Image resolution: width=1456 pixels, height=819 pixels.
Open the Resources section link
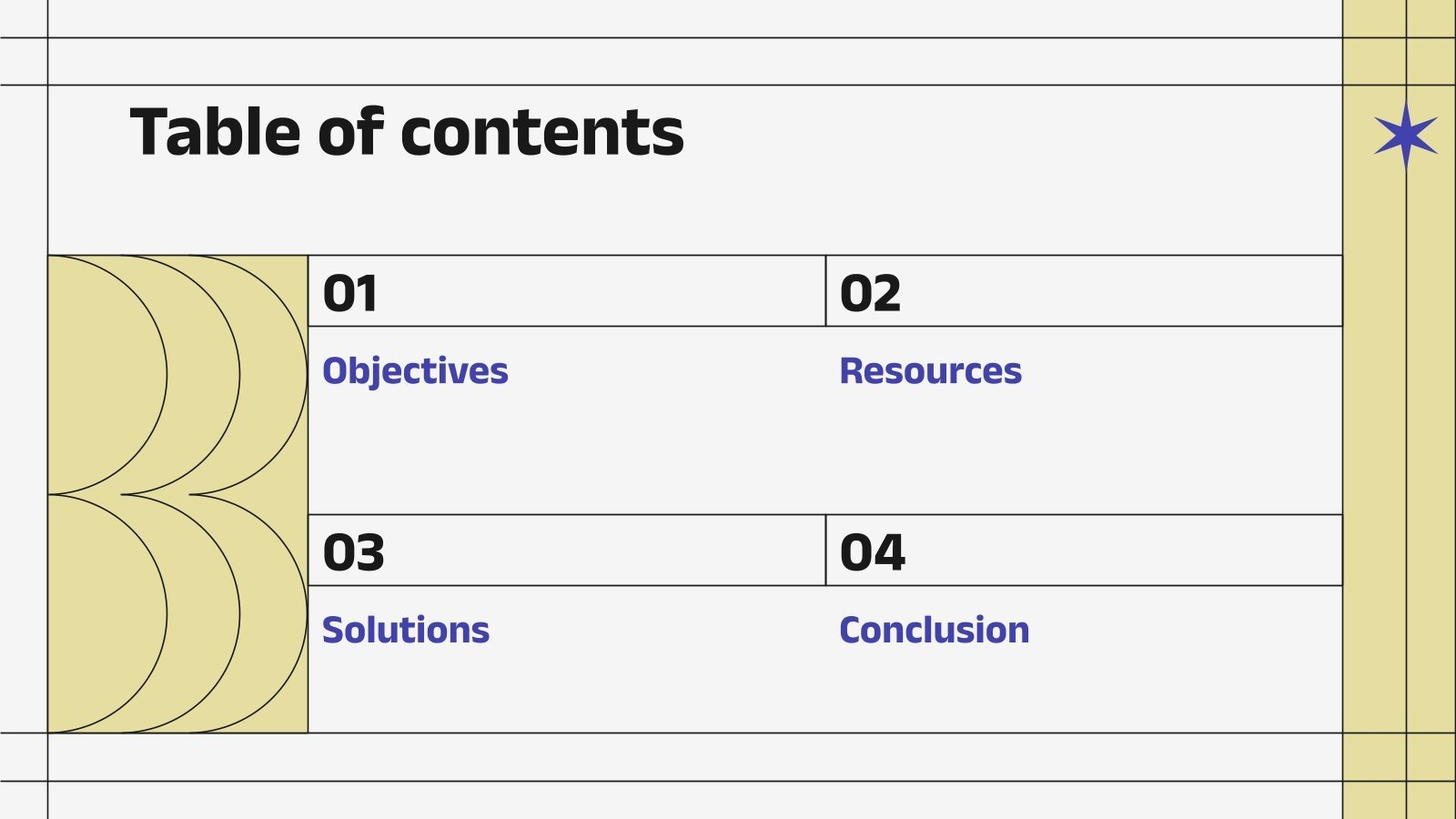[930, 371]
